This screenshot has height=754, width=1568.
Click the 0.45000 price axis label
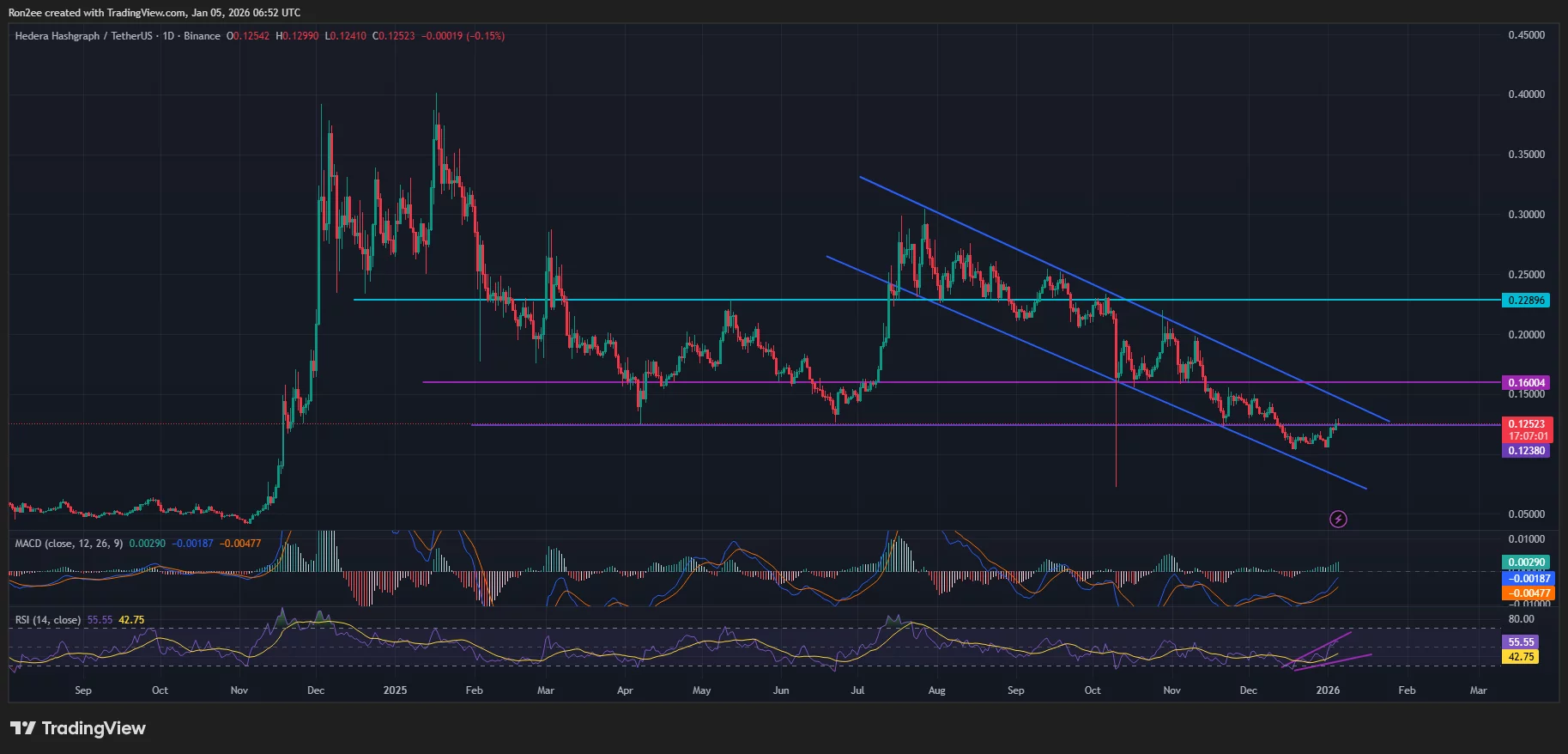(x=1526, y=35)
